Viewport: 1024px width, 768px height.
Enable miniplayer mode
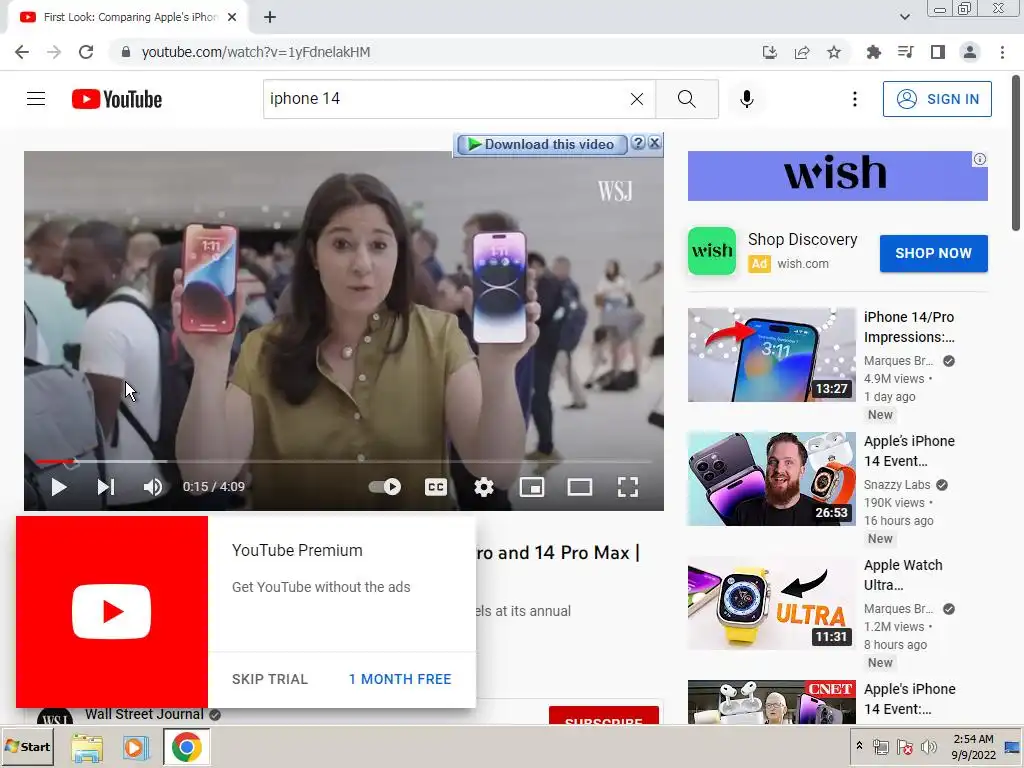coord(532,487)
